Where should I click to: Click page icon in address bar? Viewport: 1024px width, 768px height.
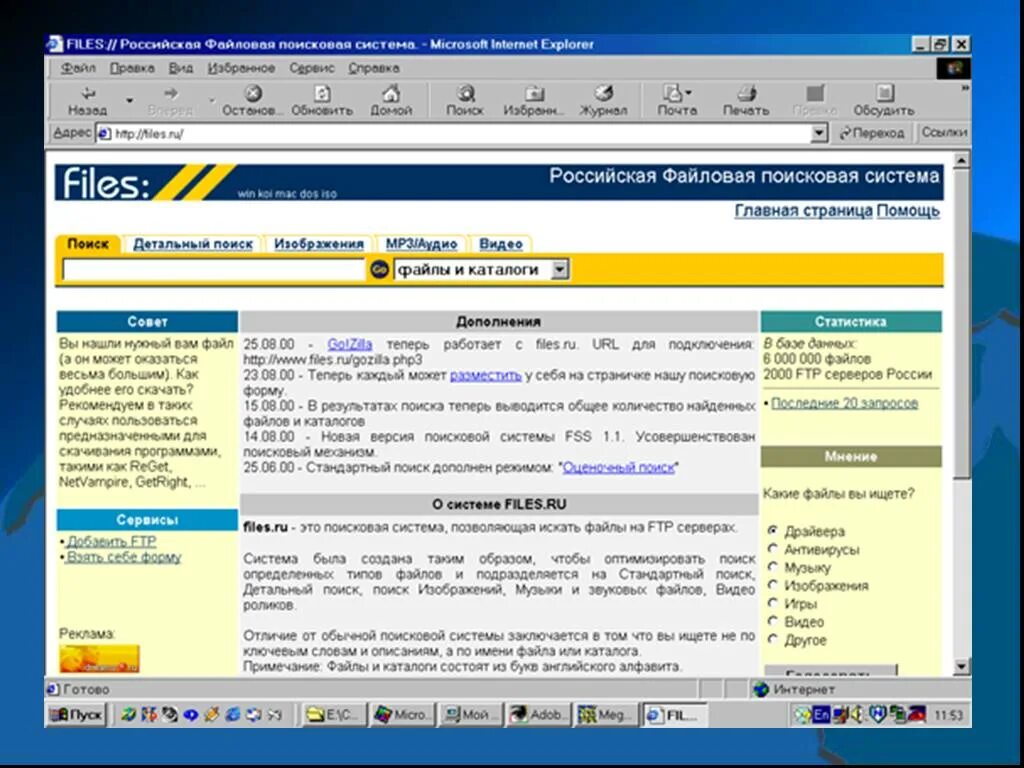[104, 134]
